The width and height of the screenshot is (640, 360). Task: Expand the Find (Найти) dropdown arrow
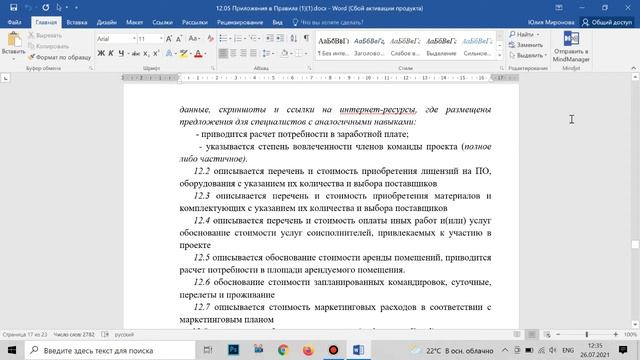click(x=538, y=34)
